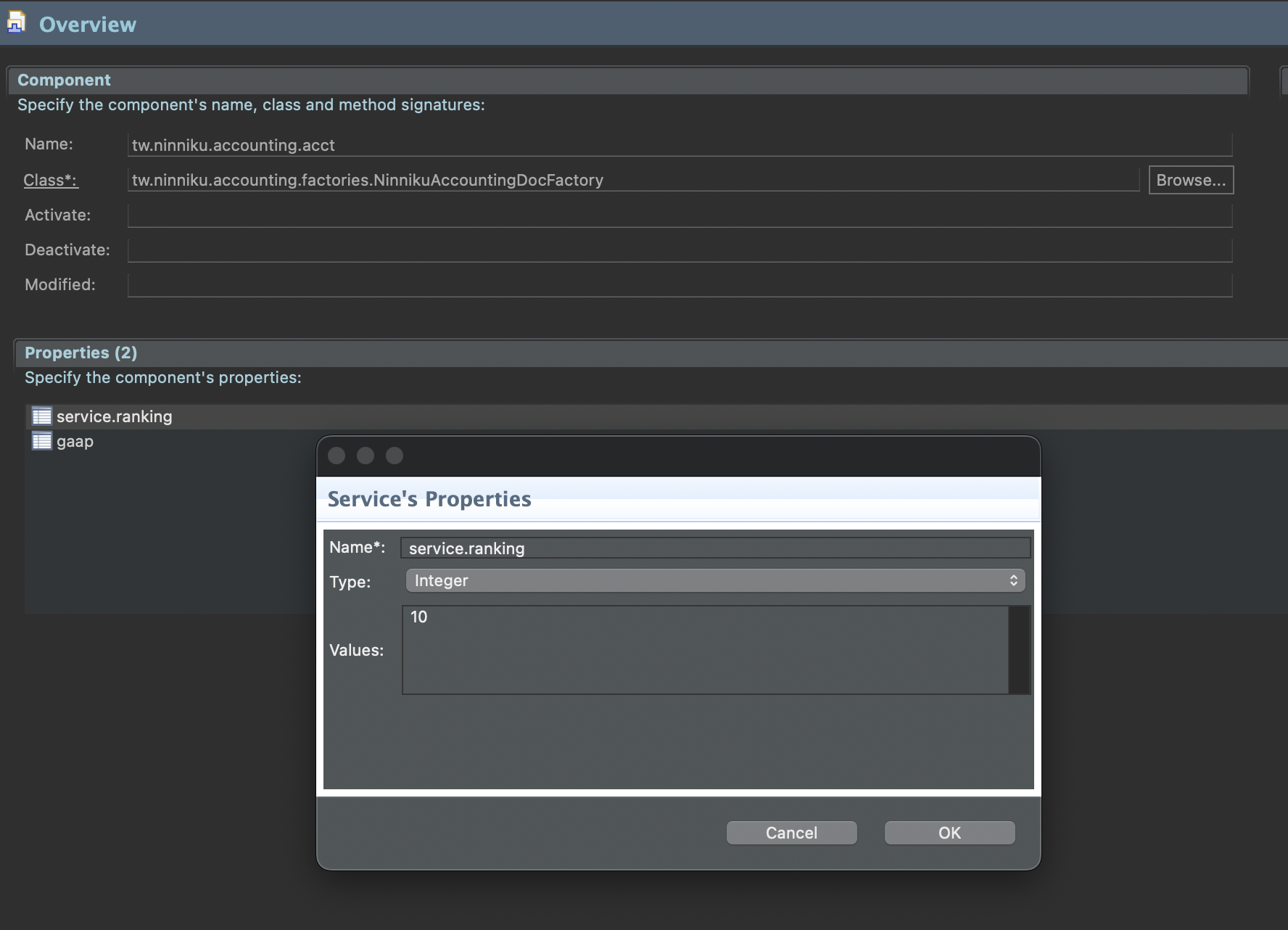
Task: Click the dialog's minimize window button
Action: [x=366, y=456]
